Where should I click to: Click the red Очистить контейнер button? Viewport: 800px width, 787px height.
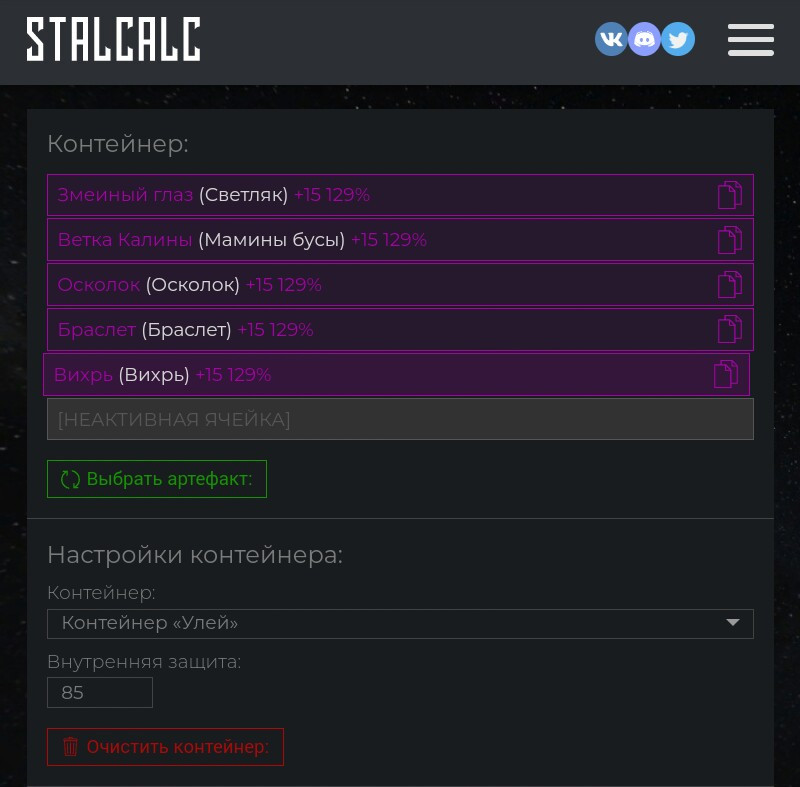pos(165,747)
